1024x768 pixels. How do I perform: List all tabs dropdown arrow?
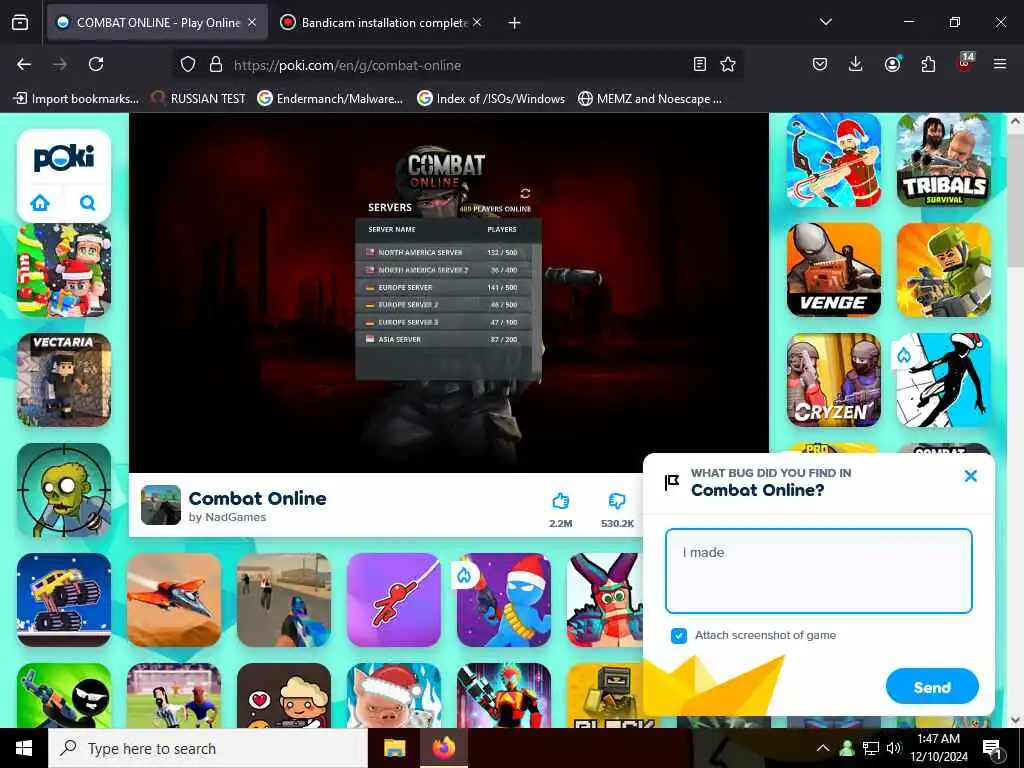point(825,22)
